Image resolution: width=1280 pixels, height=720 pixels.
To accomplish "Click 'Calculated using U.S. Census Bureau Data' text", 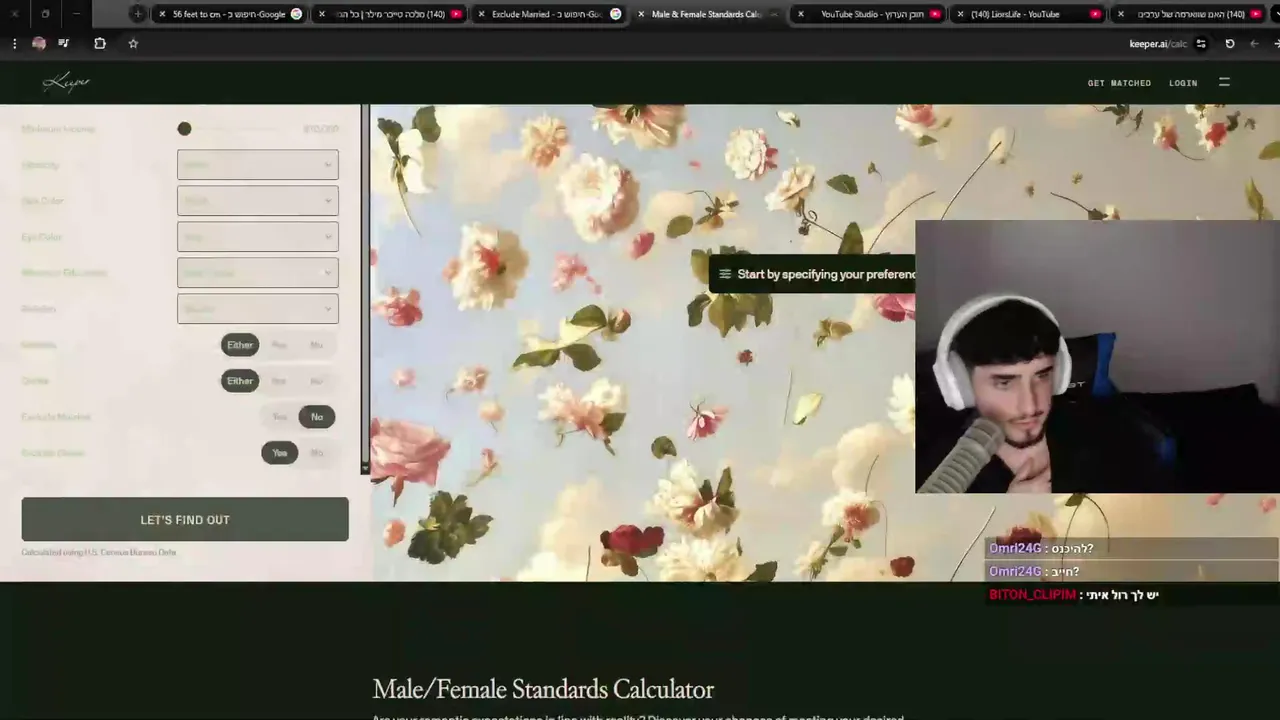I will pos(99,552).
